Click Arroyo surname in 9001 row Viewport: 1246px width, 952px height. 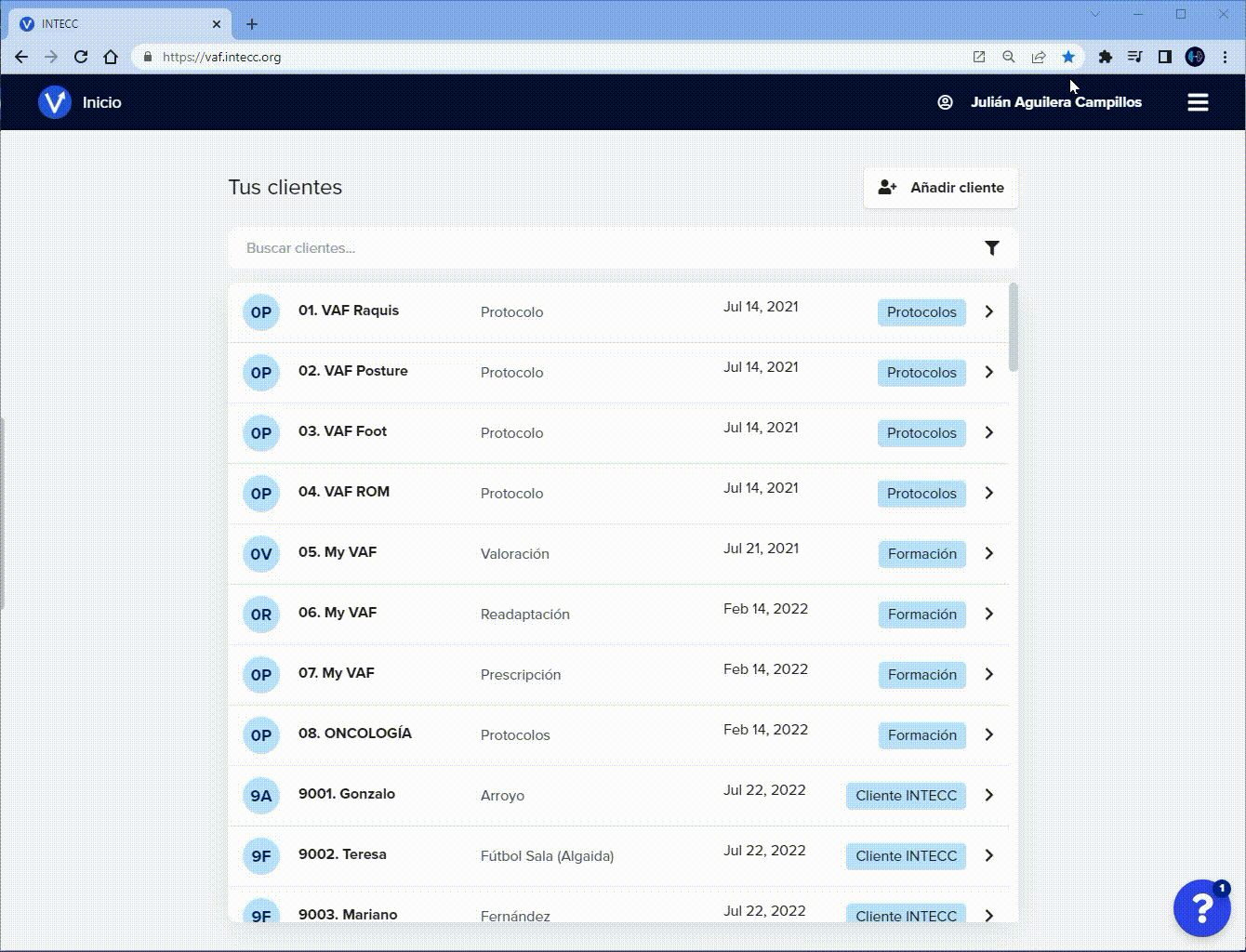tap(502, 796)
